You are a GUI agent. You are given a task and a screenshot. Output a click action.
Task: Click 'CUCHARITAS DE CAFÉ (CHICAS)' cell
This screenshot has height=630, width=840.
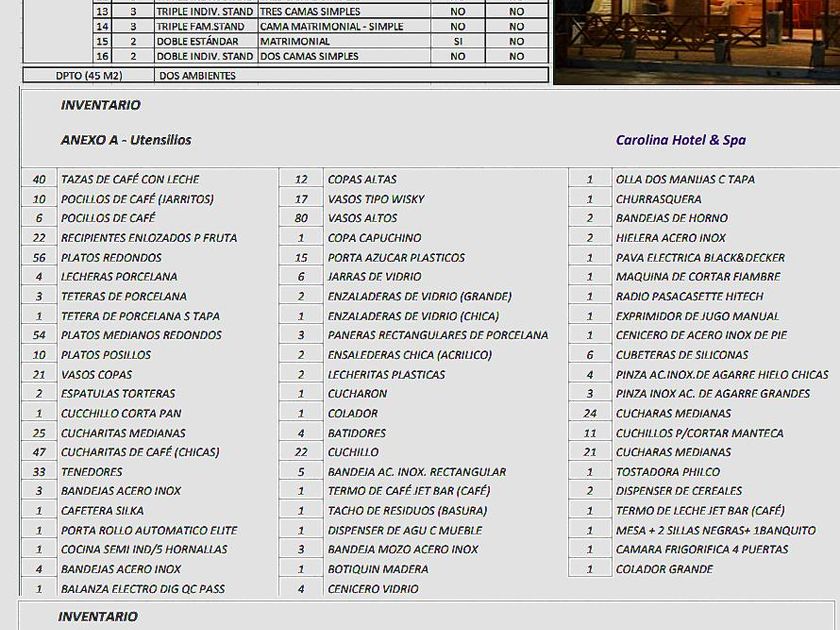(x=140, y=452)
